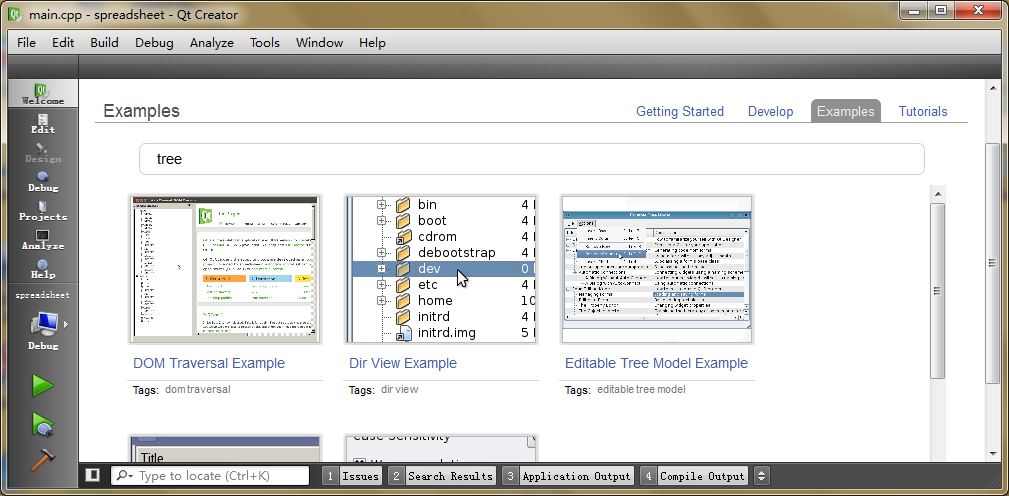This screenshot has width=1009, height=496.
Task: Open Help mode in the sidebar
Action: (43, 268)
